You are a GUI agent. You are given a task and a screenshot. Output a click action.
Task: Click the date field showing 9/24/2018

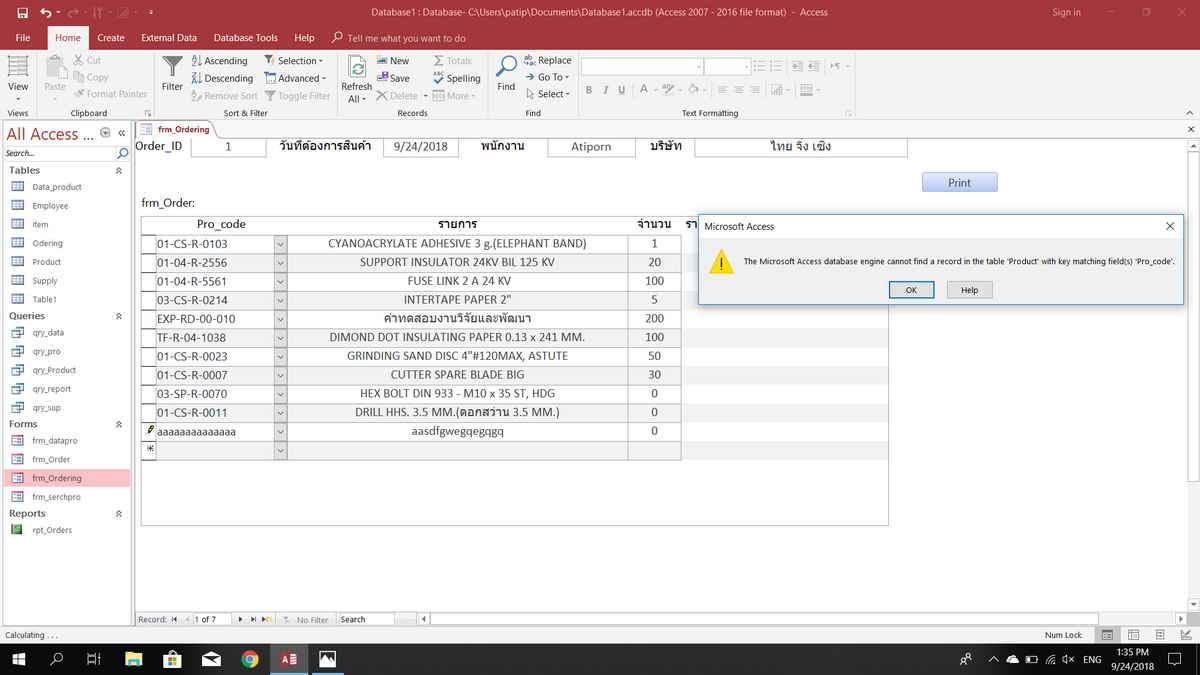point(421,147)
